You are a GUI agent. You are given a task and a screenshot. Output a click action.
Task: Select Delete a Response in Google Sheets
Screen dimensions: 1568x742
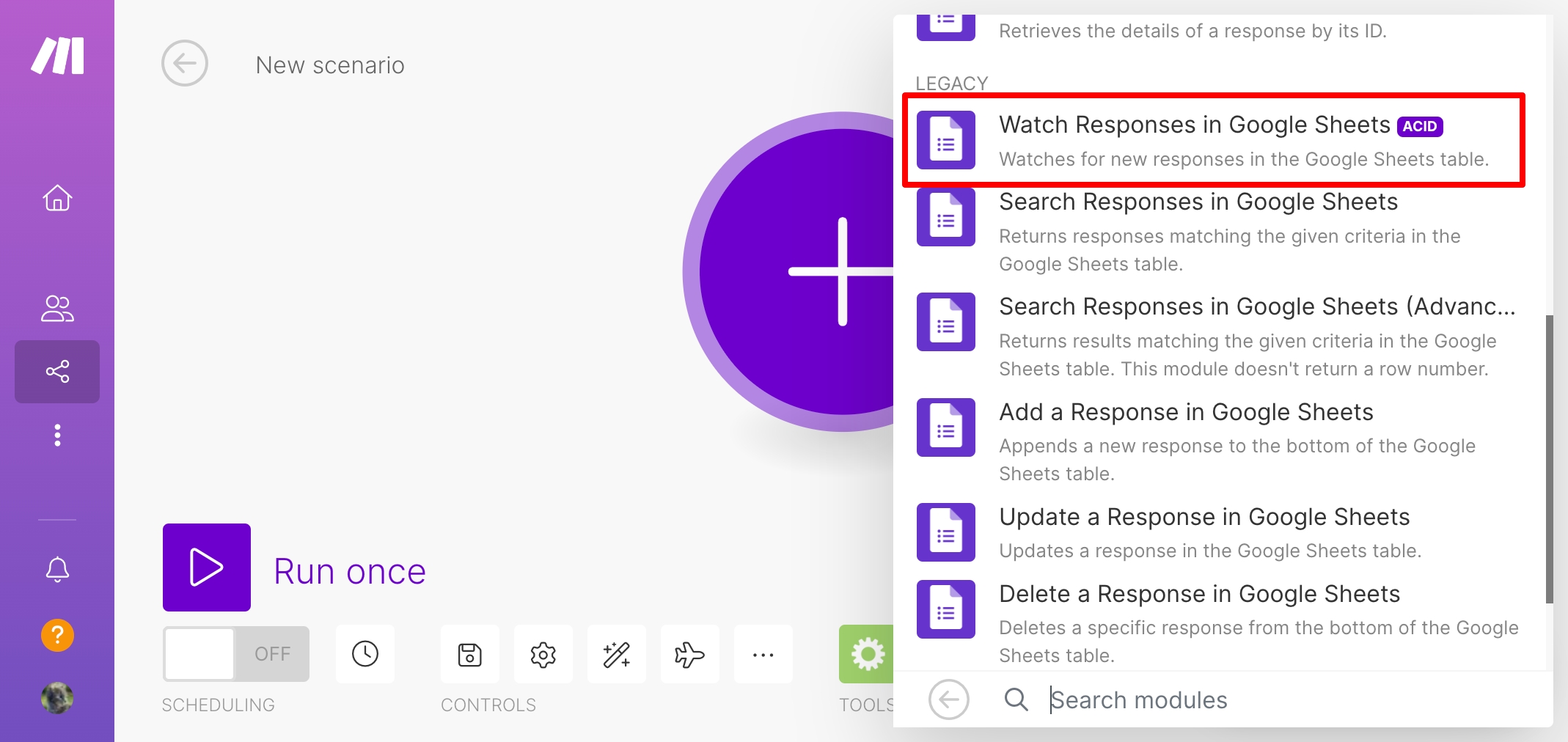pyautogui.click(x=1217, y=623)
